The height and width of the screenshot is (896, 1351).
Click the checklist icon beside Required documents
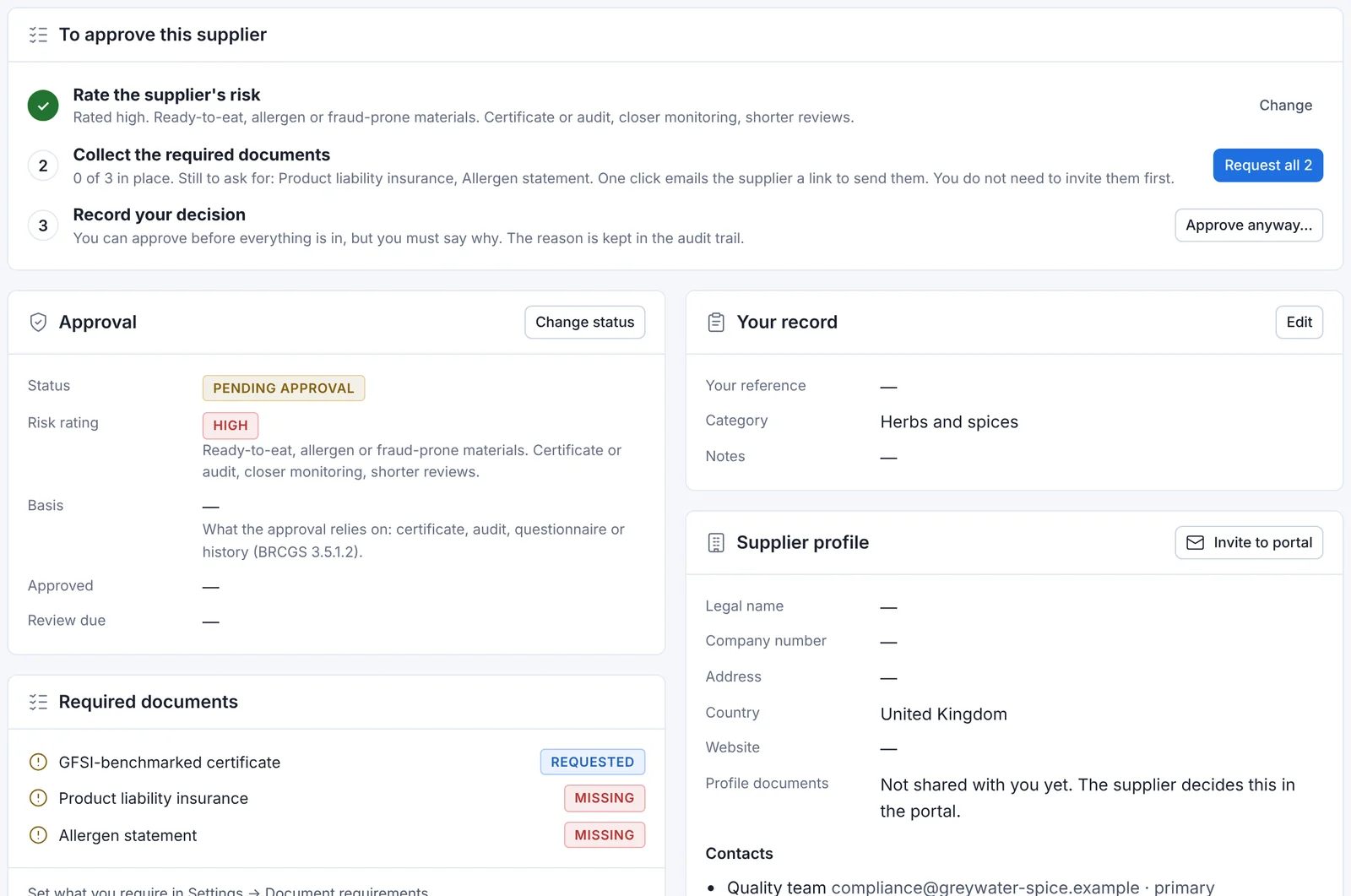pos(38,702)
